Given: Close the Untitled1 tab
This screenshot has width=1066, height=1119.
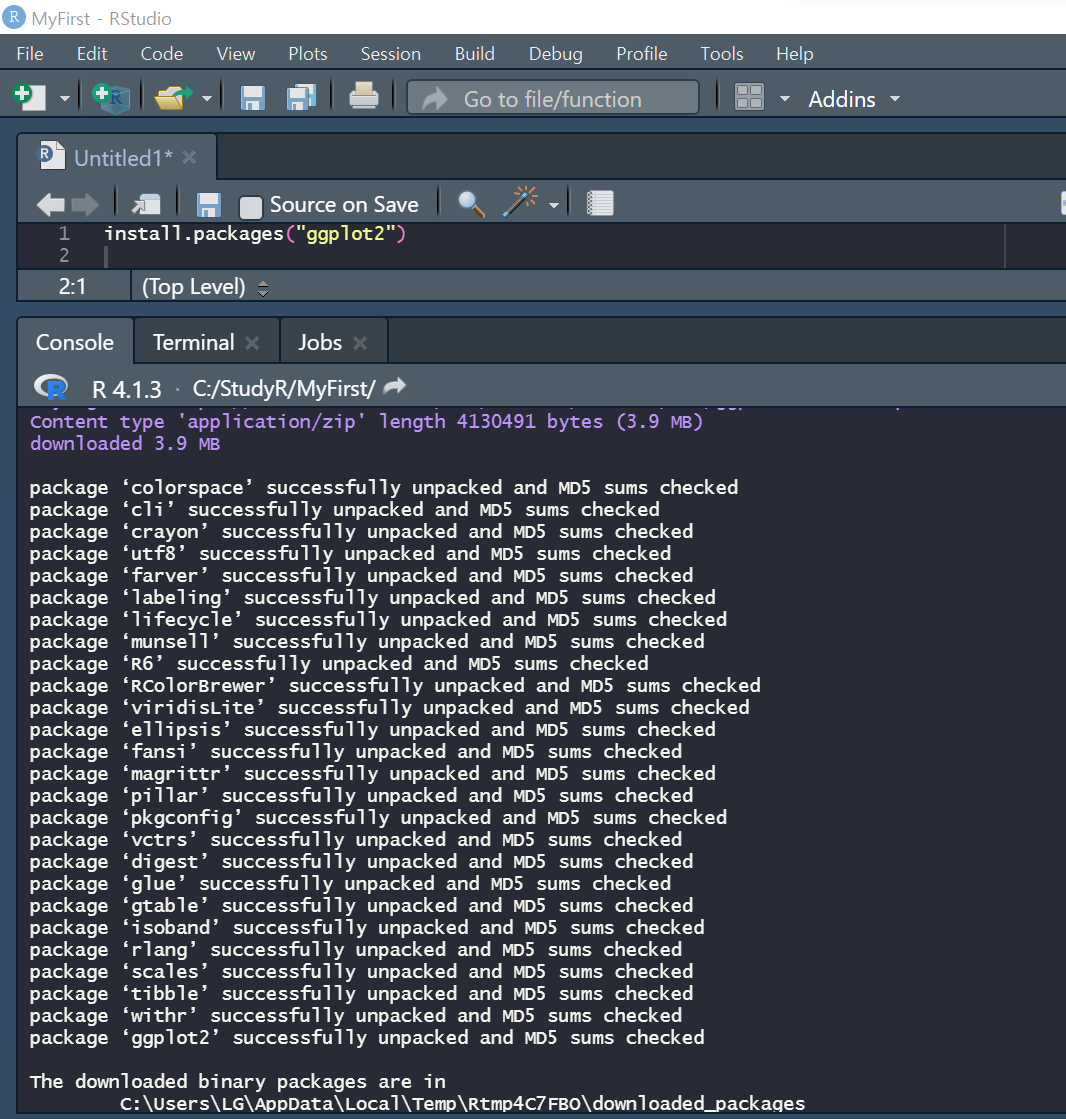Looking at the screenshot, I should coord(189,157).
